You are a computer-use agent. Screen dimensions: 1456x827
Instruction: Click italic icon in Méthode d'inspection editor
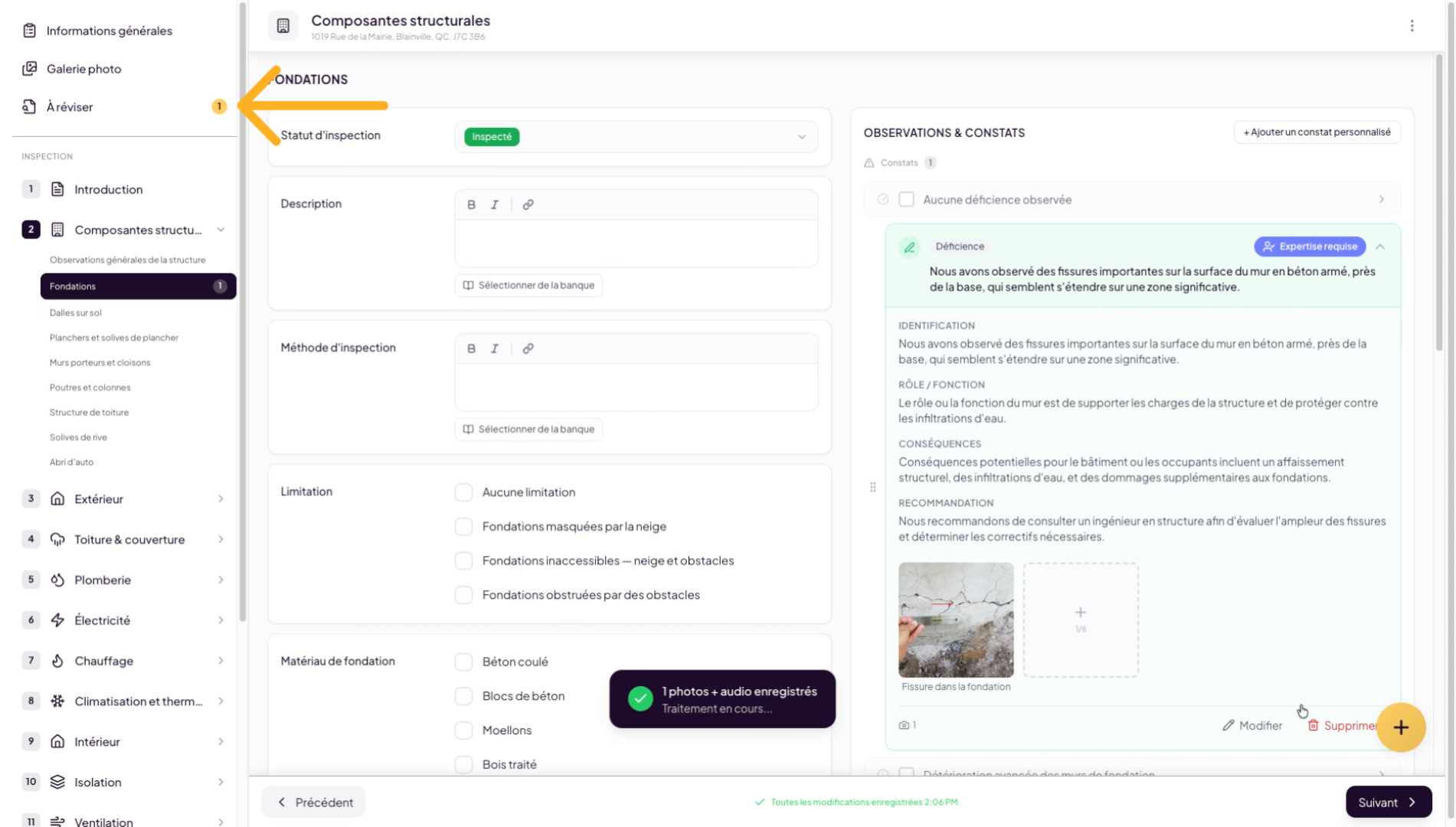tap(495, 348)
